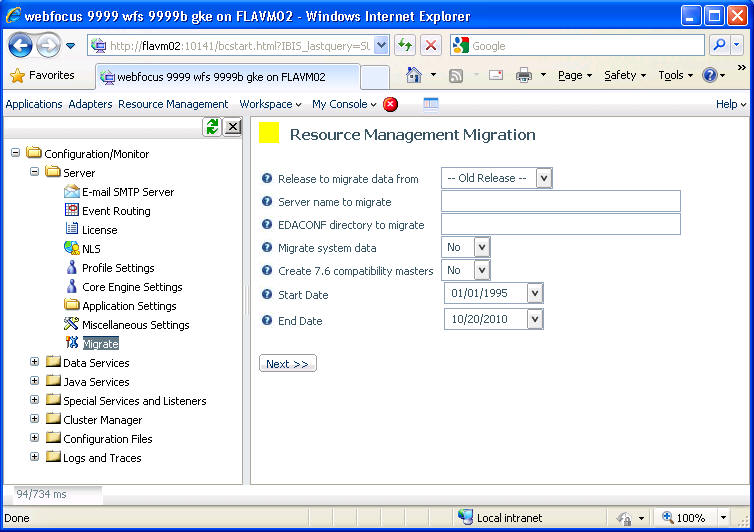Open the Resource Management menu

point(173,104)
